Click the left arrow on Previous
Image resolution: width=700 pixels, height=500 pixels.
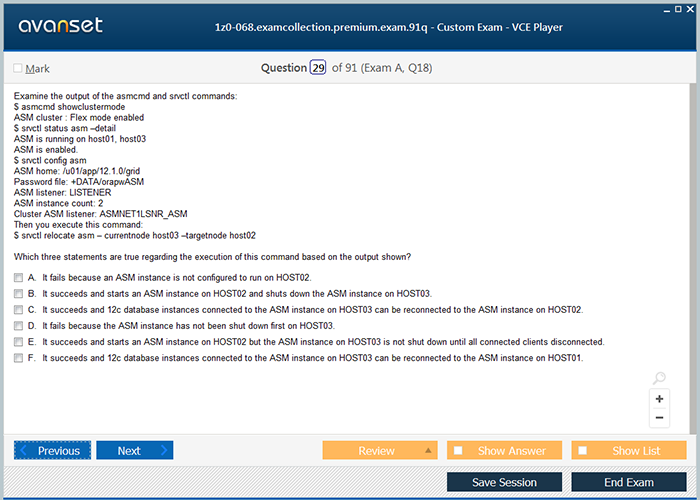point(25,451)
